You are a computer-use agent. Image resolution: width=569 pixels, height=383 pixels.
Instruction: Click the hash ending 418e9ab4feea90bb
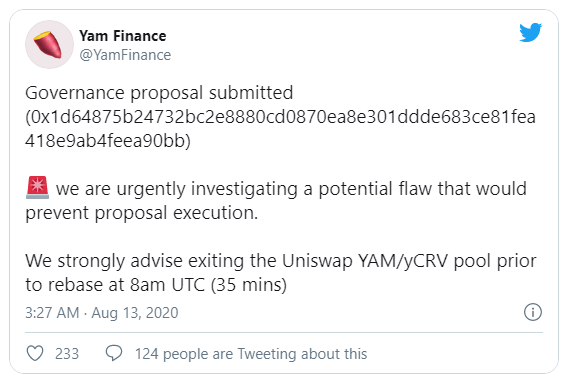[108, 141]
